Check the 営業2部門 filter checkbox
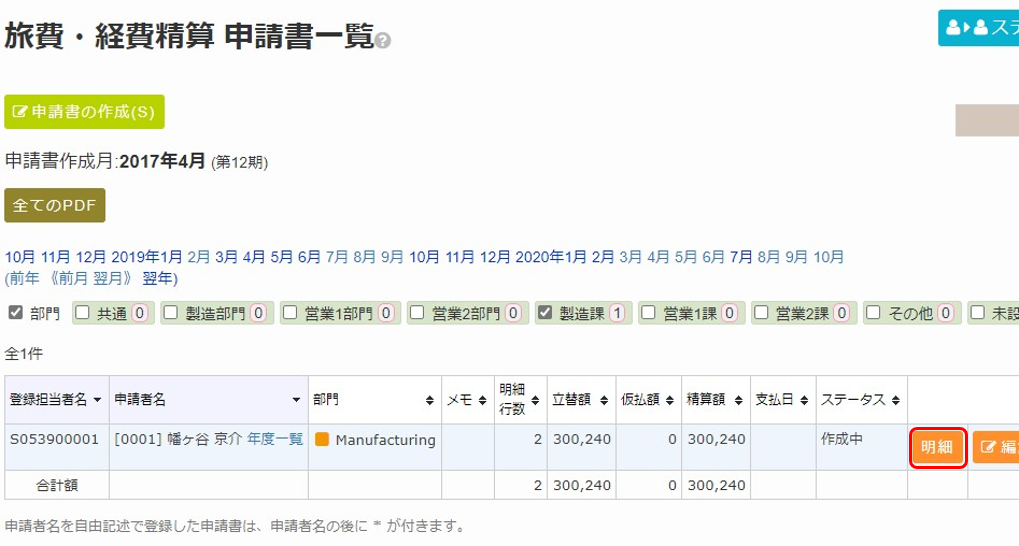1019x546 pixels. [x=417, y=313]
